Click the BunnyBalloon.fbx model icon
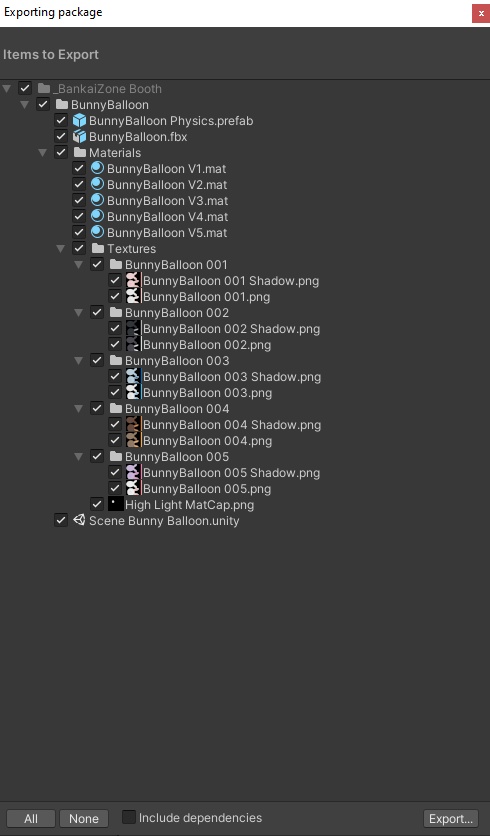490x836 pixels. coord(79,136)
